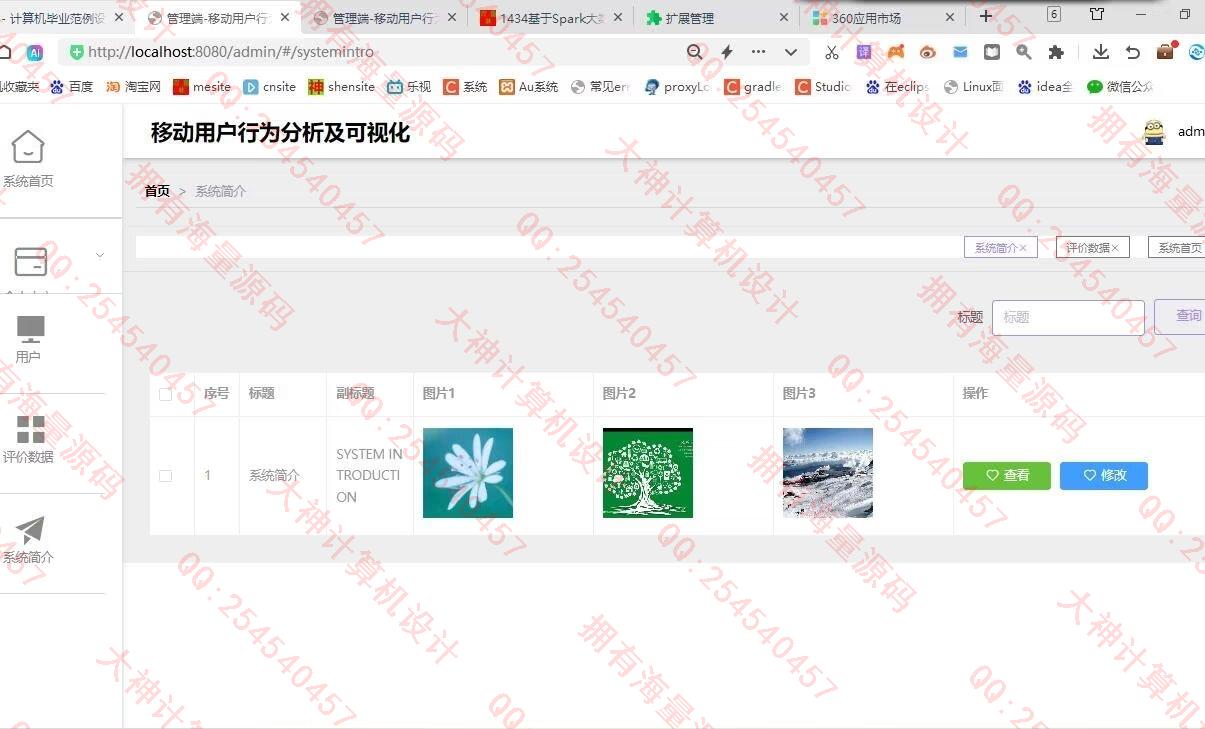The image size is (1205, 729).
Task: Open the green tree 图片2 thumbnail
Action: pyautogui.click(x=648, y=473)
